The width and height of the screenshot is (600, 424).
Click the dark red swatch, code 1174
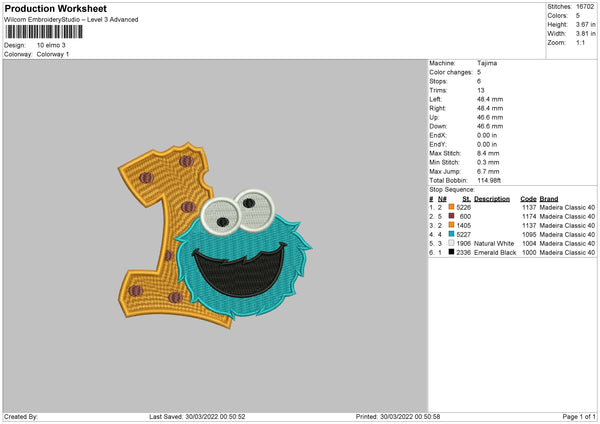coord(452,216)
